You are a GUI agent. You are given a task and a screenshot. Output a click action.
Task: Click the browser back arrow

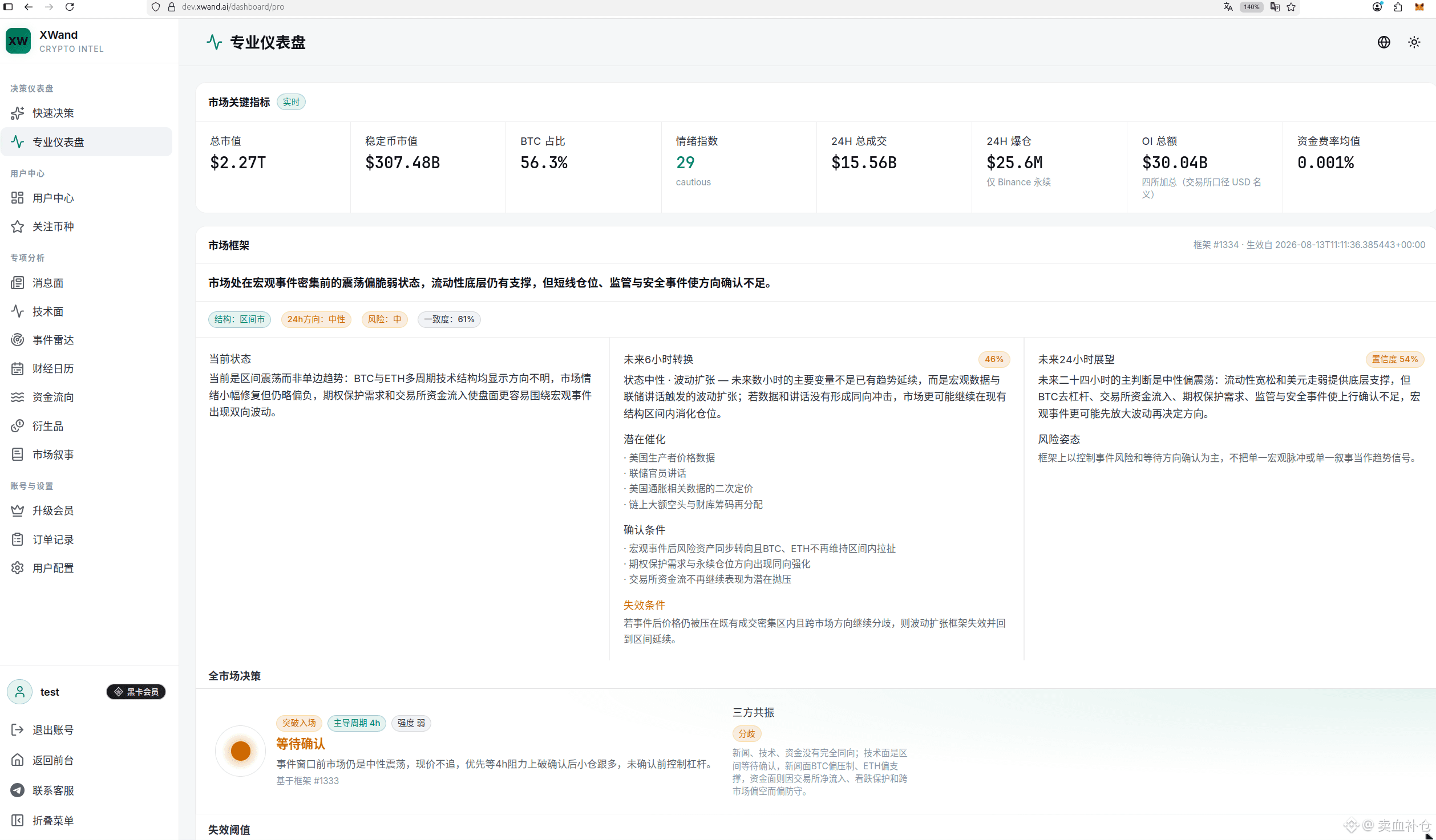pyautogui.click(x=29, y=7)
